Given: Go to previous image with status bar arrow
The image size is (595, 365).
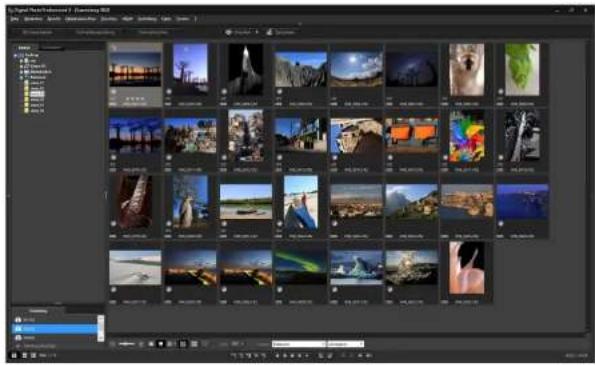Looking at the screenshot, I should point(360,356).
